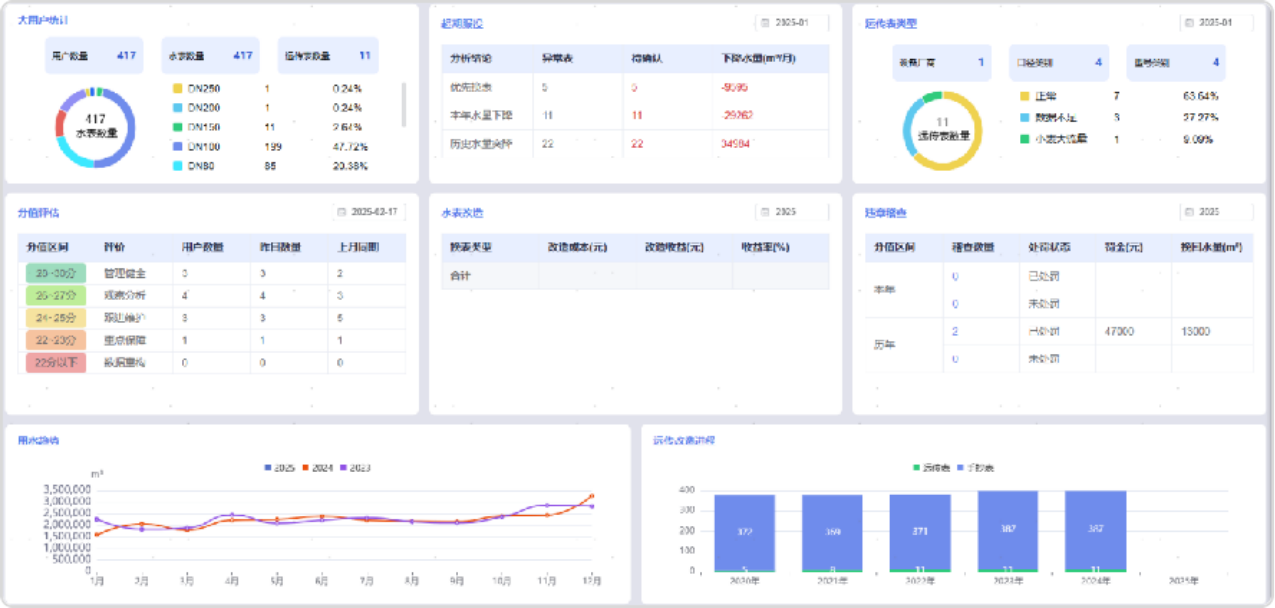The height and width of the screenshot is (608, 1275).
Task: Toggle DN200 legend entry
Action: point(196,108)
